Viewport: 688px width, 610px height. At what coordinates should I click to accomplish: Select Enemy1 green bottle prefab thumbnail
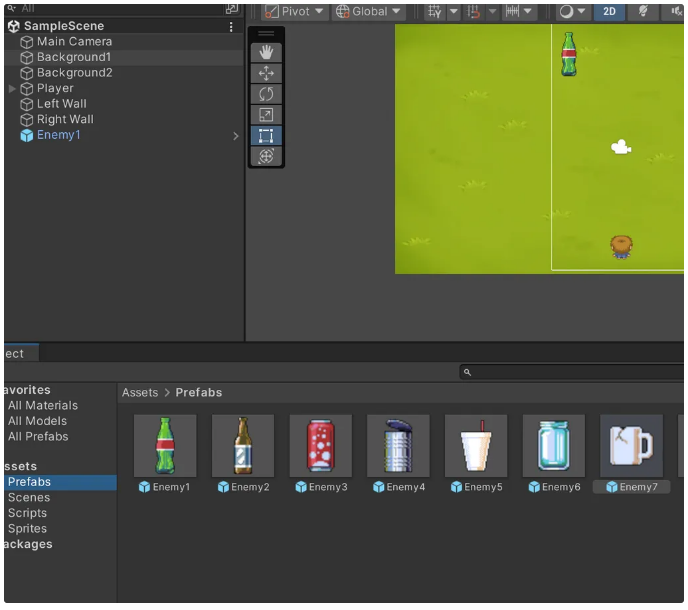165,446
